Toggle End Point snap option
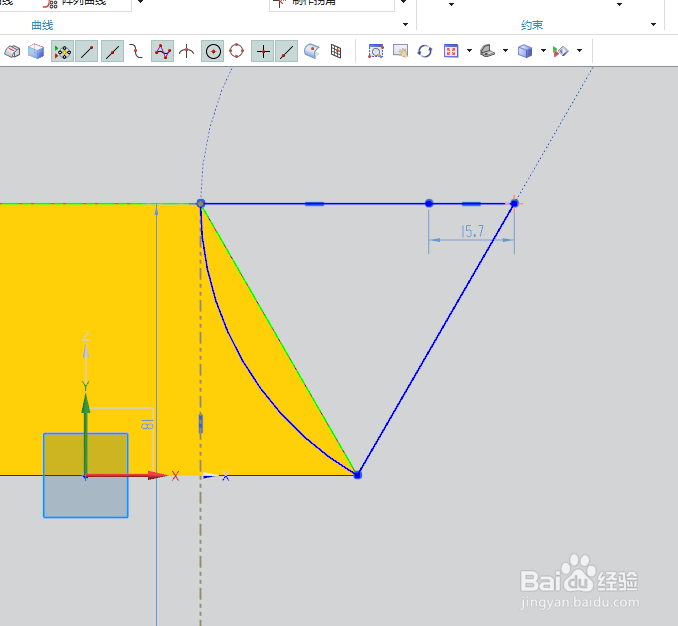 tap(86, 51)
